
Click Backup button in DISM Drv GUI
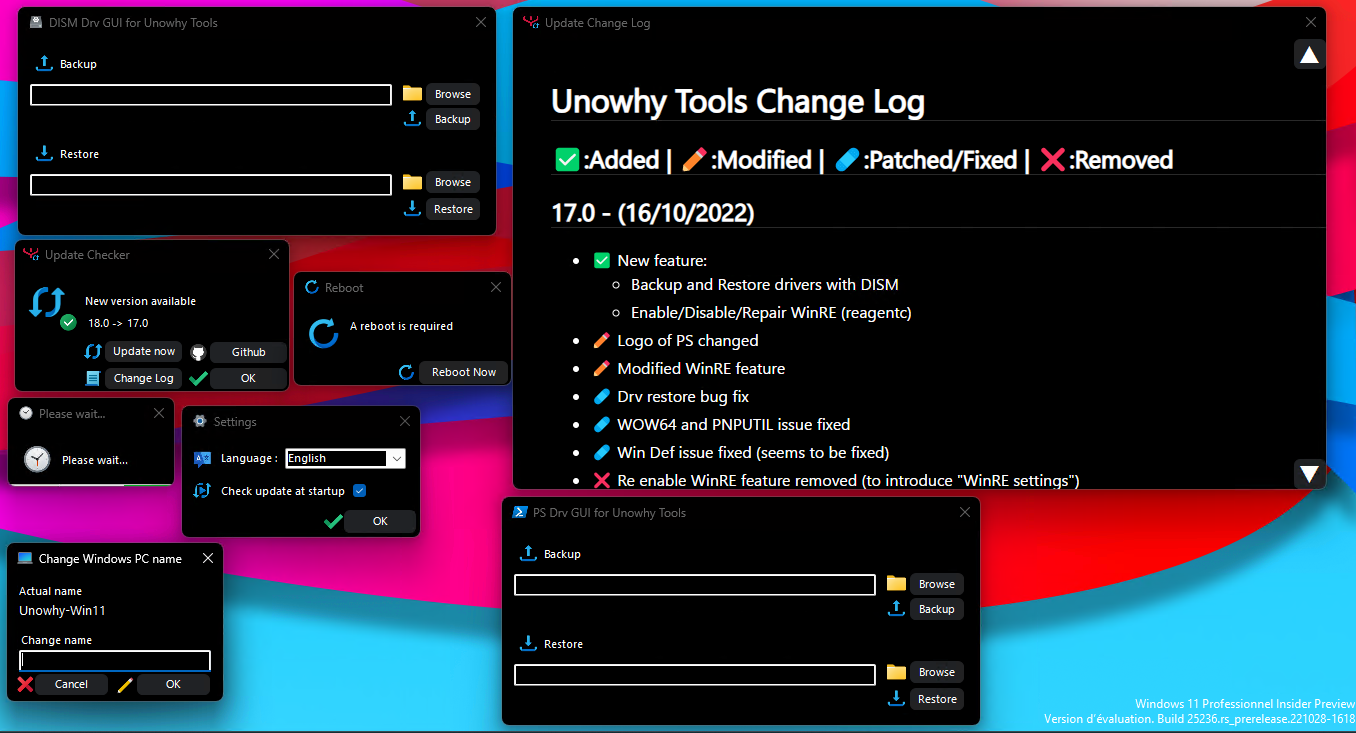[453, 119]
